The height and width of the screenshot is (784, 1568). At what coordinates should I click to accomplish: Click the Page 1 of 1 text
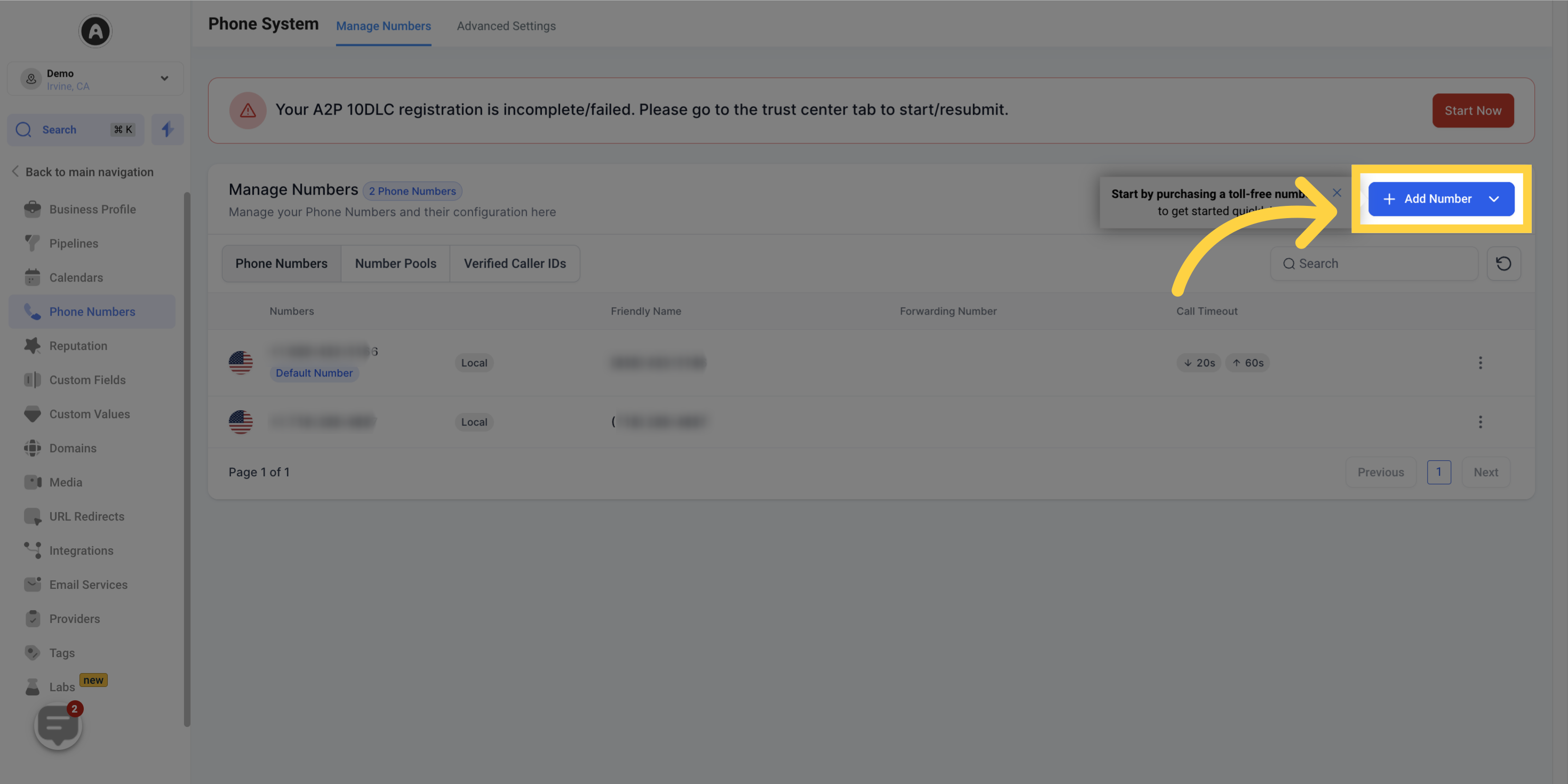pos(259,473)
